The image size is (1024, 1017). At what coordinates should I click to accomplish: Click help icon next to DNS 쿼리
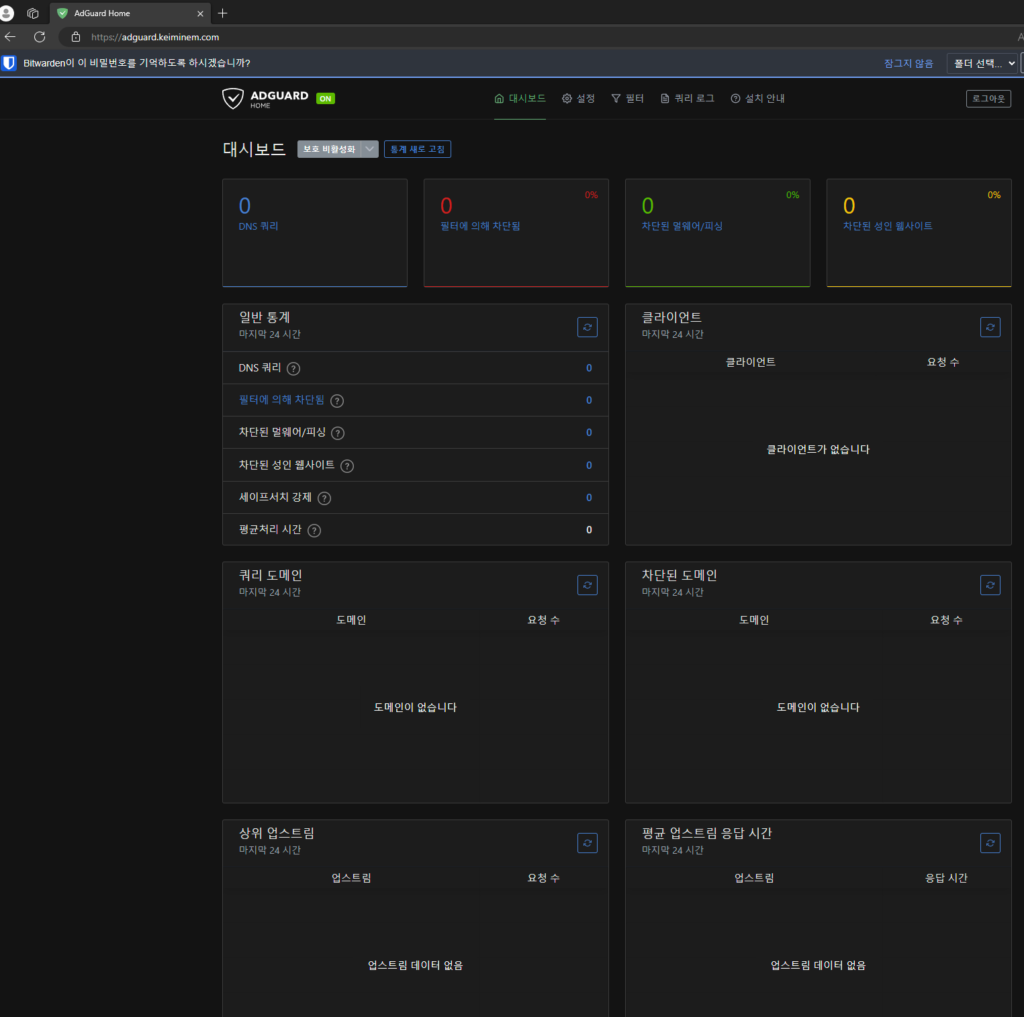coord(293,368)
